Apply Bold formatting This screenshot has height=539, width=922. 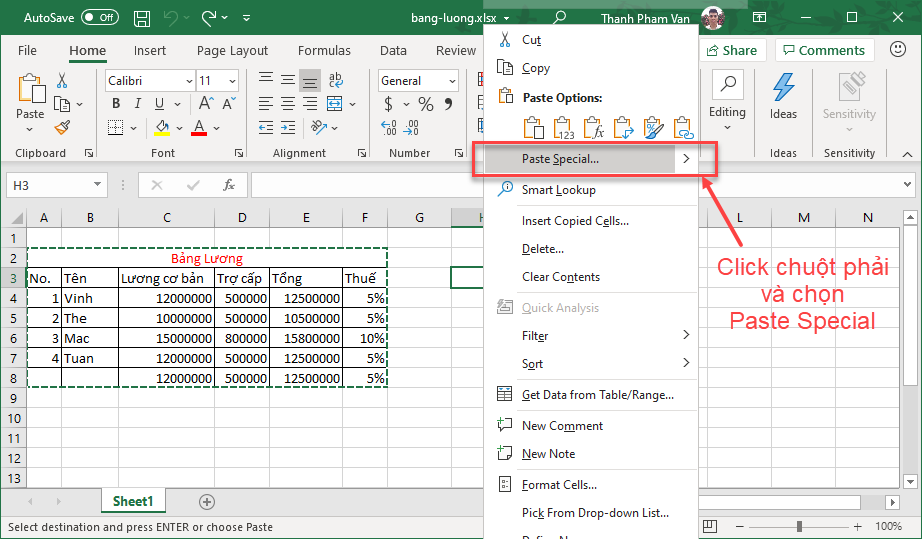[x=116, y=104]
